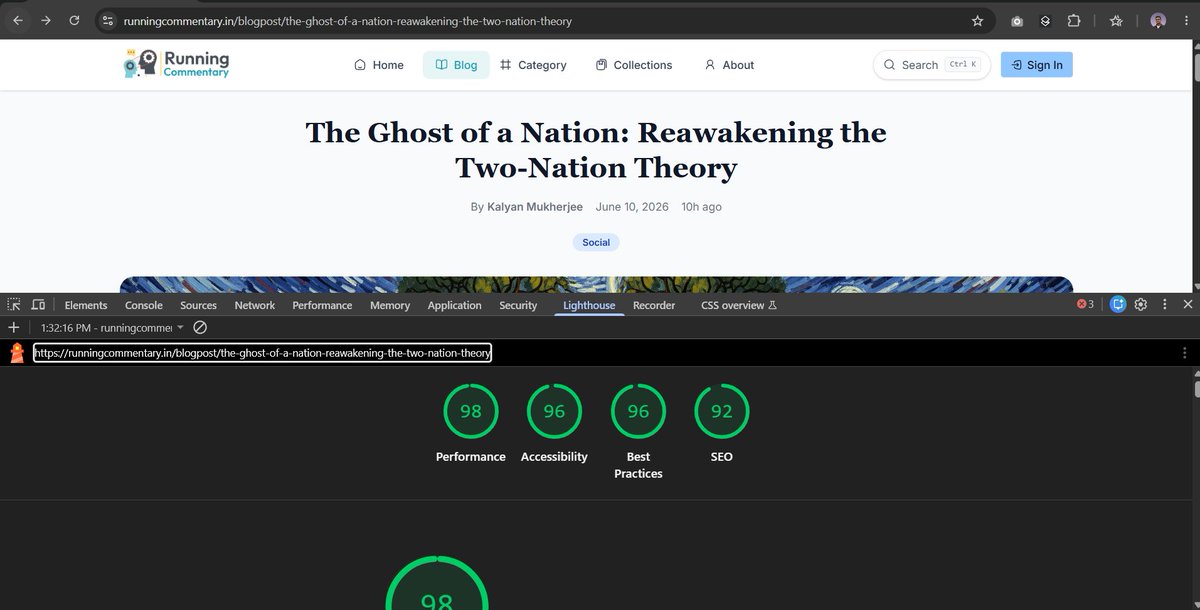Open site information icon in address bar

tap(108, 20)
